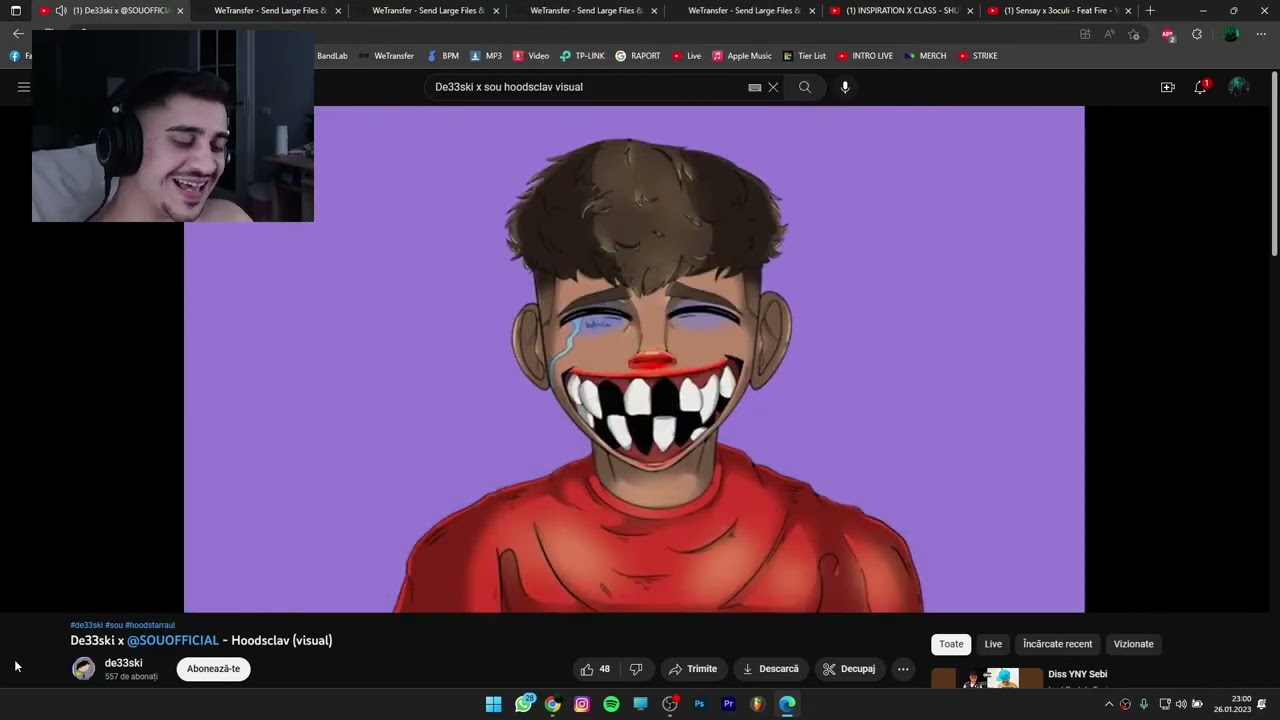1280x720 pixels.
Task: Clear the YouTube search box text
Action: (x=773, y=87)
